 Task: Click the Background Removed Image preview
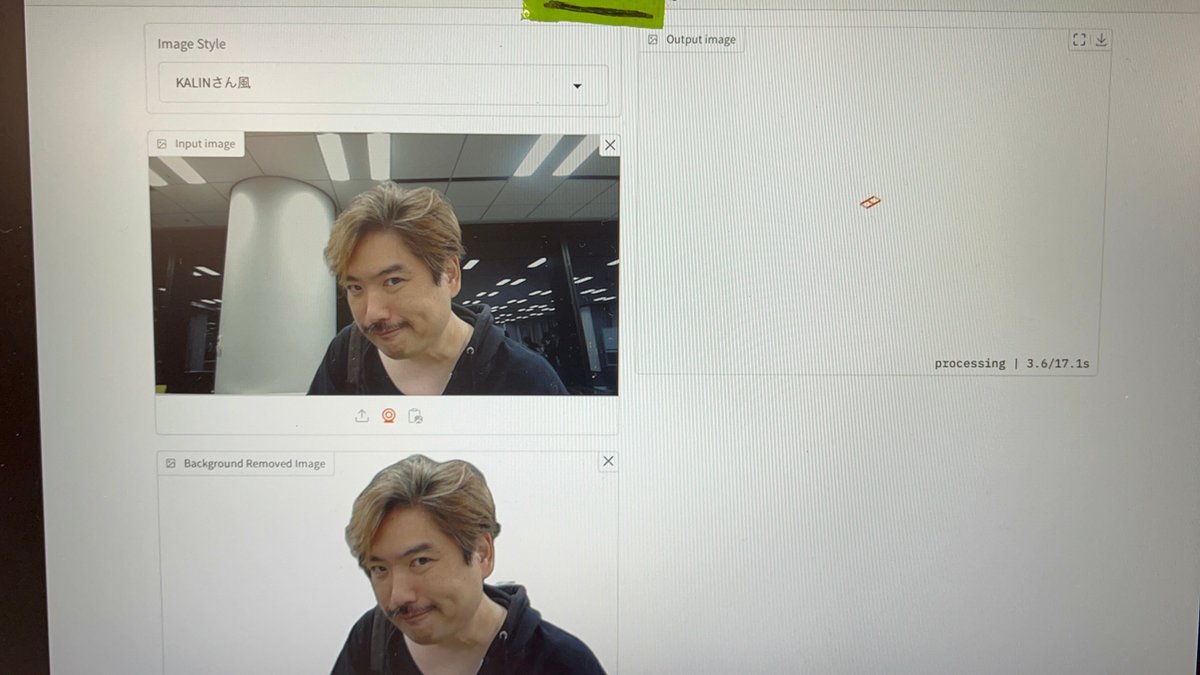tap(388, 564)
